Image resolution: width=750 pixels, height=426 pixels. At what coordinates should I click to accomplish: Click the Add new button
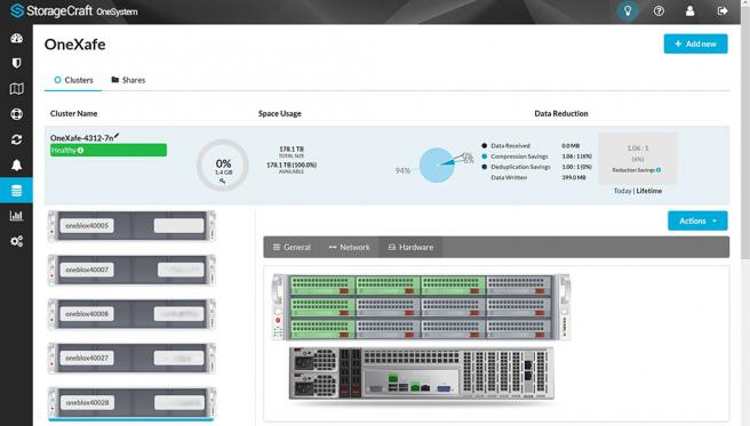click(x=695, y=44)
